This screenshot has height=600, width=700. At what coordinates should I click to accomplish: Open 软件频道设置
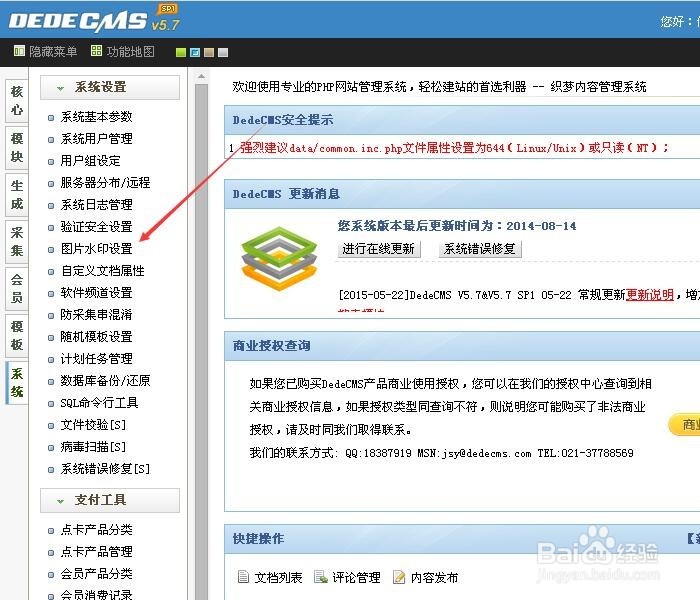96,293
